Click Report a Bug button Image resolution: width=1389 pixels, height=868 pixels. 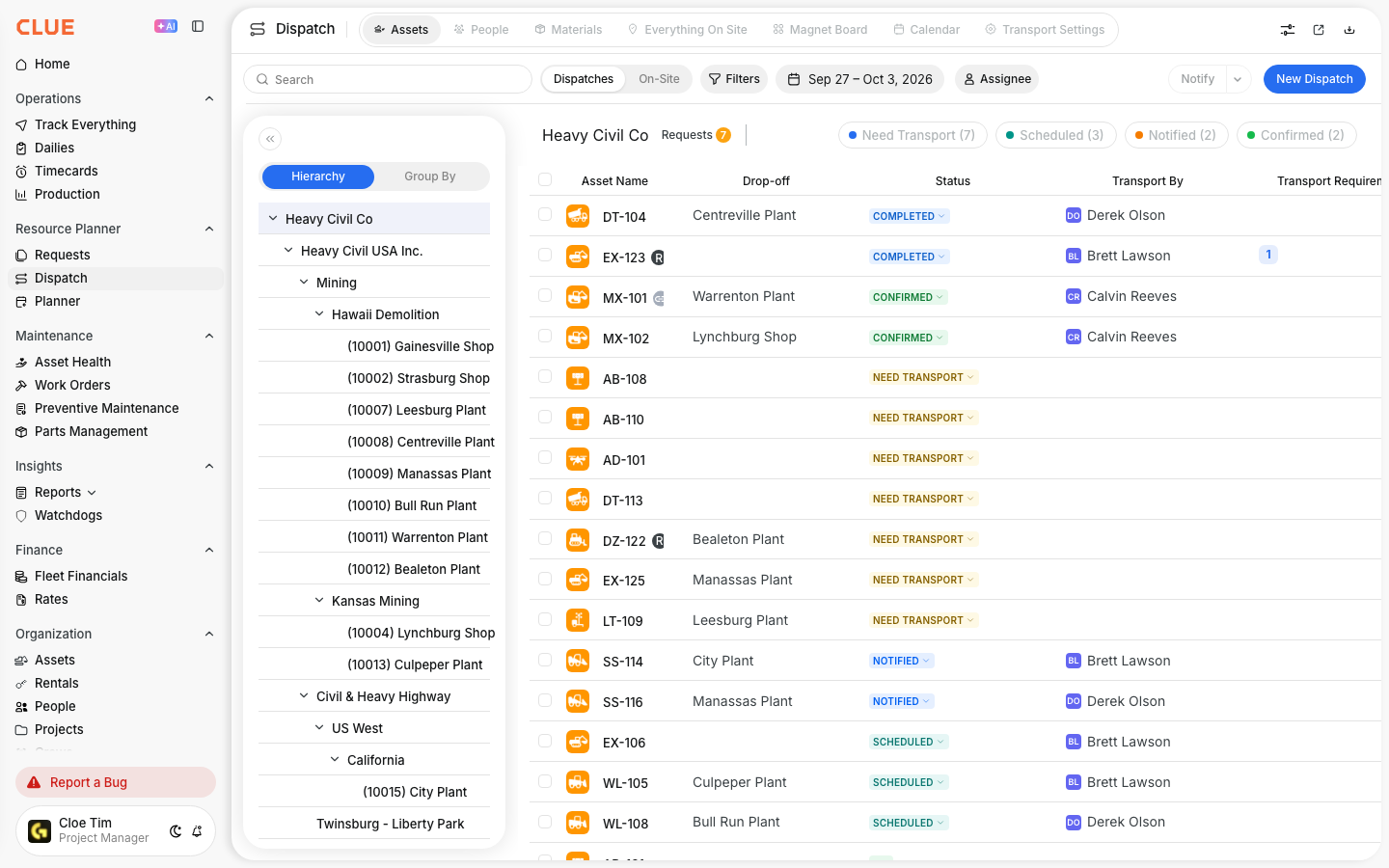(116, 782)
